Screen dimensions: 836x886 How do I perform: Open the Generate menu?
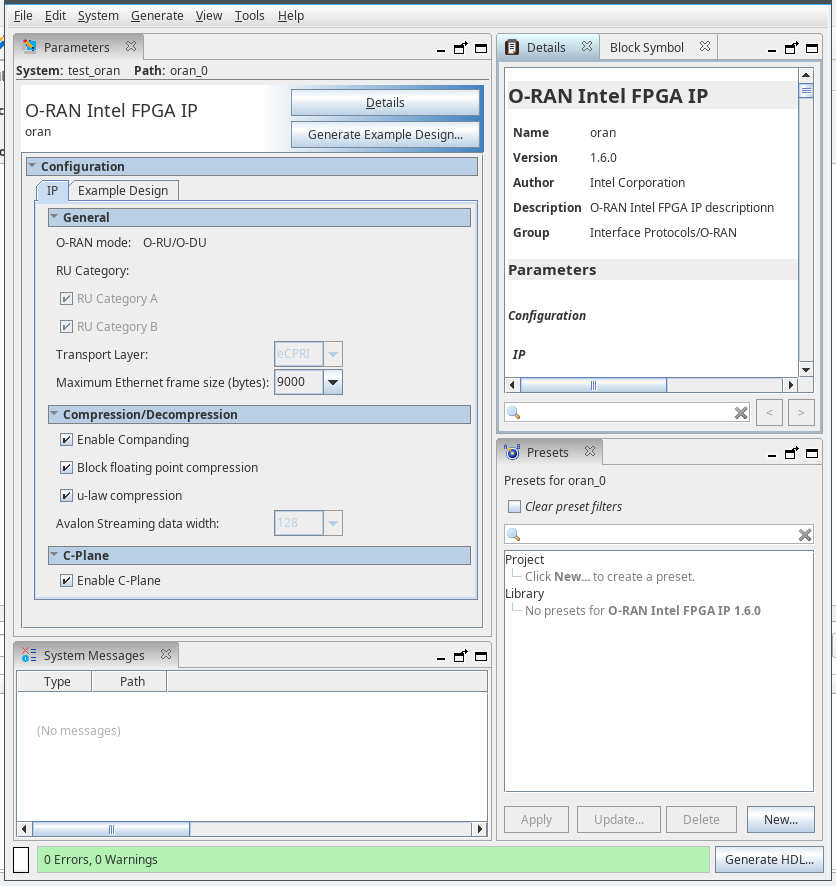pyautogui.click(x=157, y=16)
